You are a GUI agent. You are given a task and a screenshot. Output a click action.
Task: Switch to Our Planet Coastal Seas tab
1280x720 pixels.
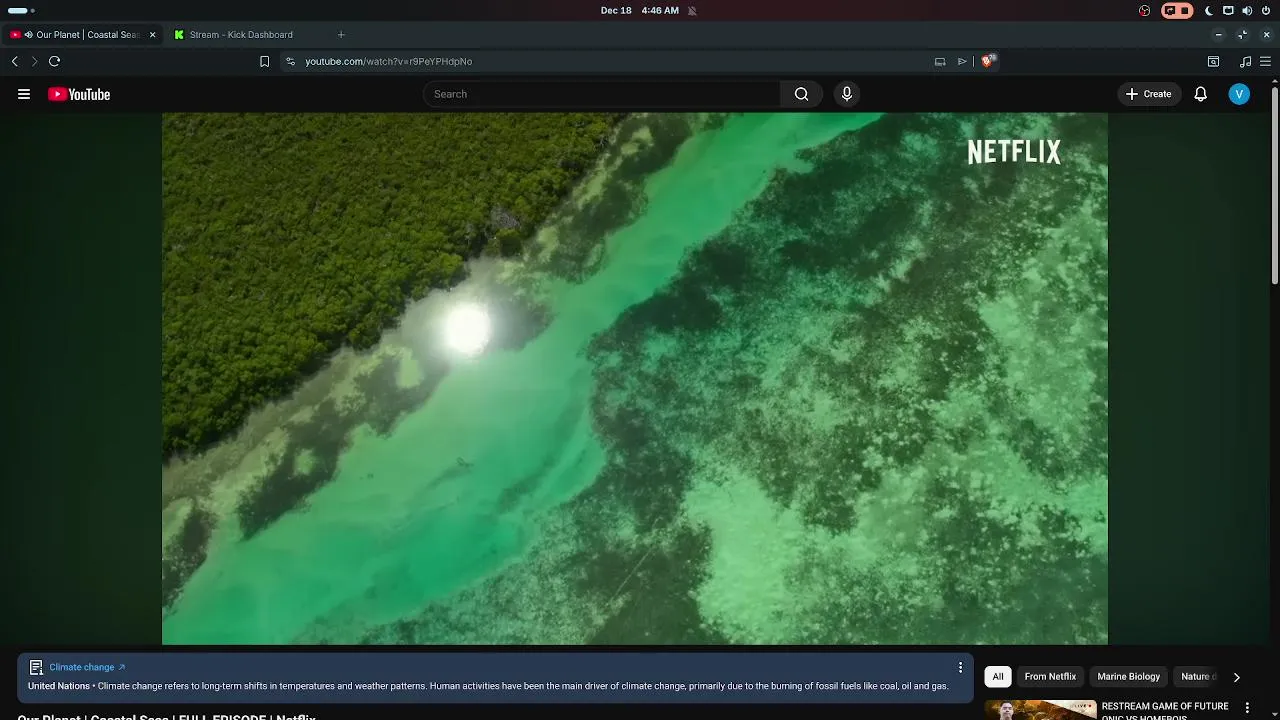click(83, 35)
